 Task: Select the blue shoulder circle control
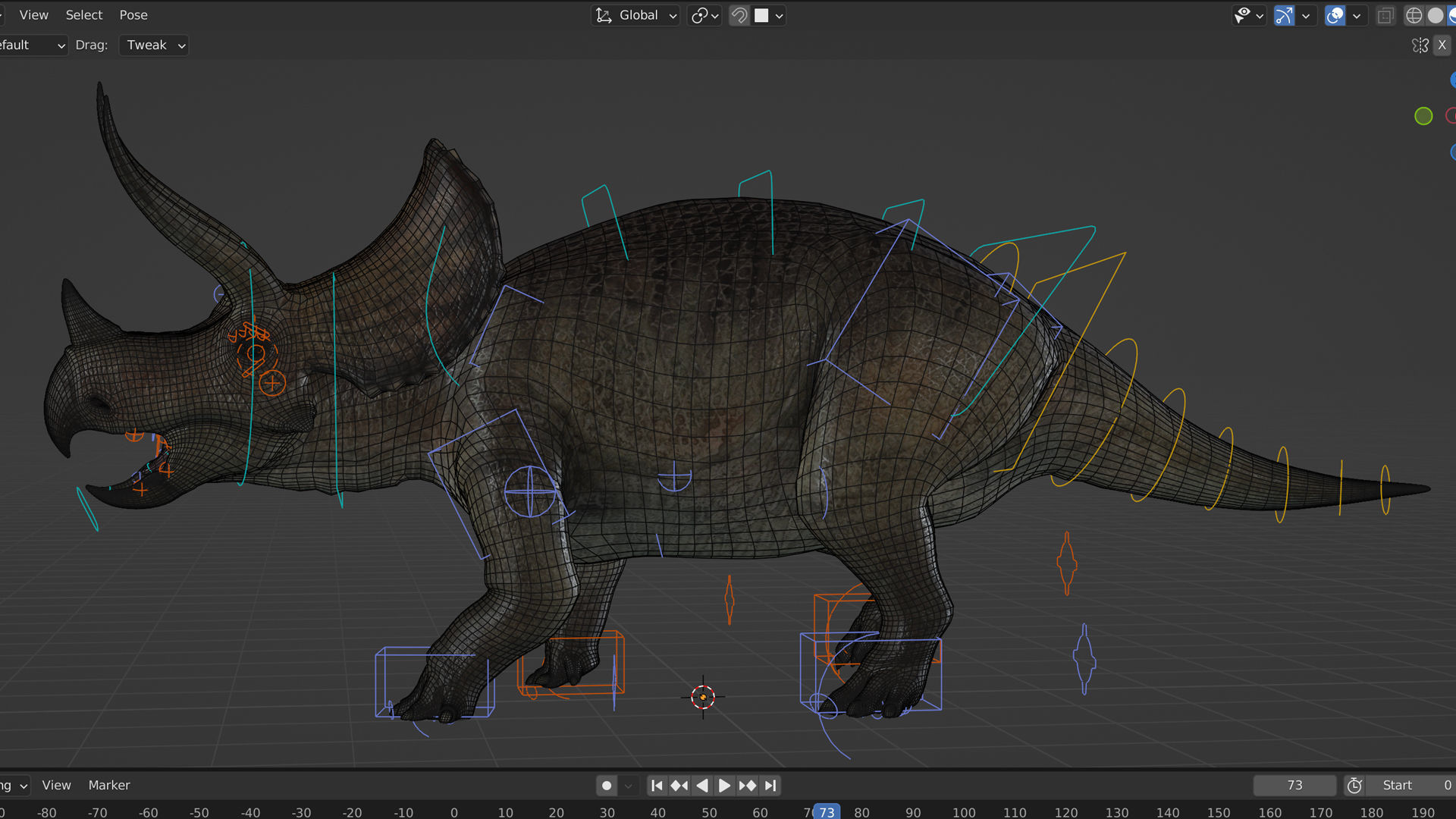(x=530, y=491)
